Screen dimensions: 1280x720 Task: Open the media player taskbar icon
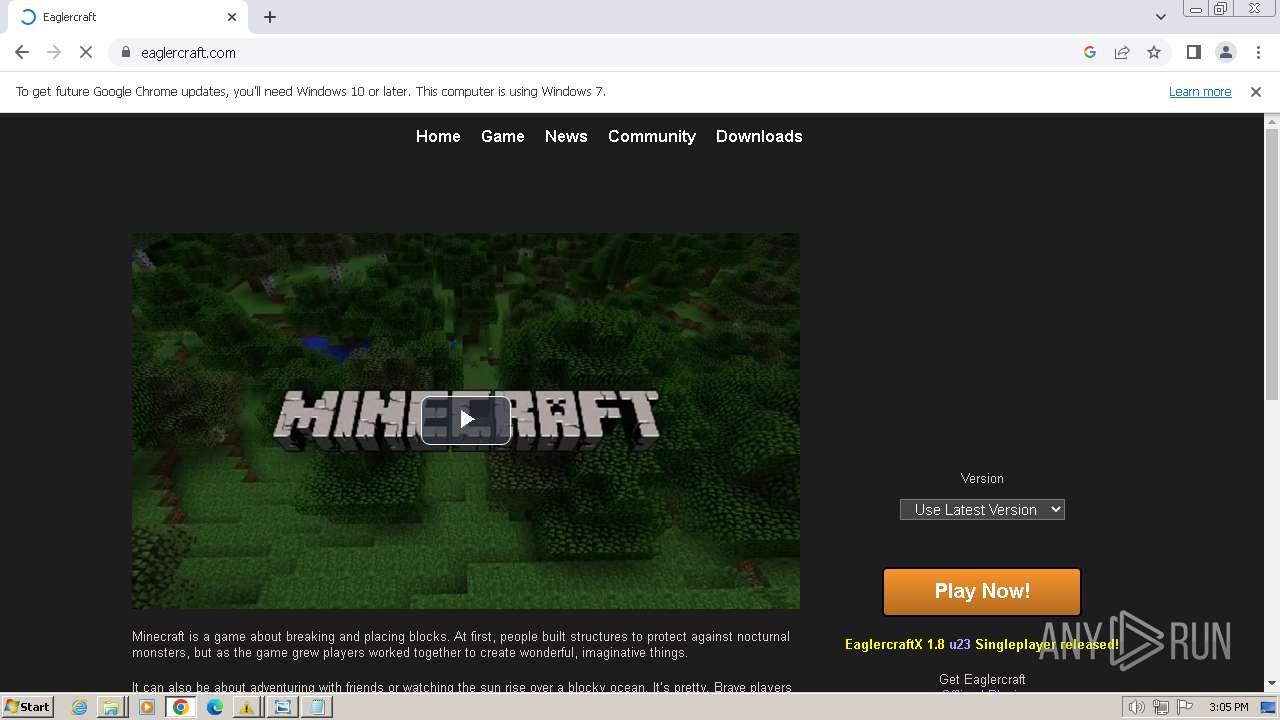(x=147, y=707)
